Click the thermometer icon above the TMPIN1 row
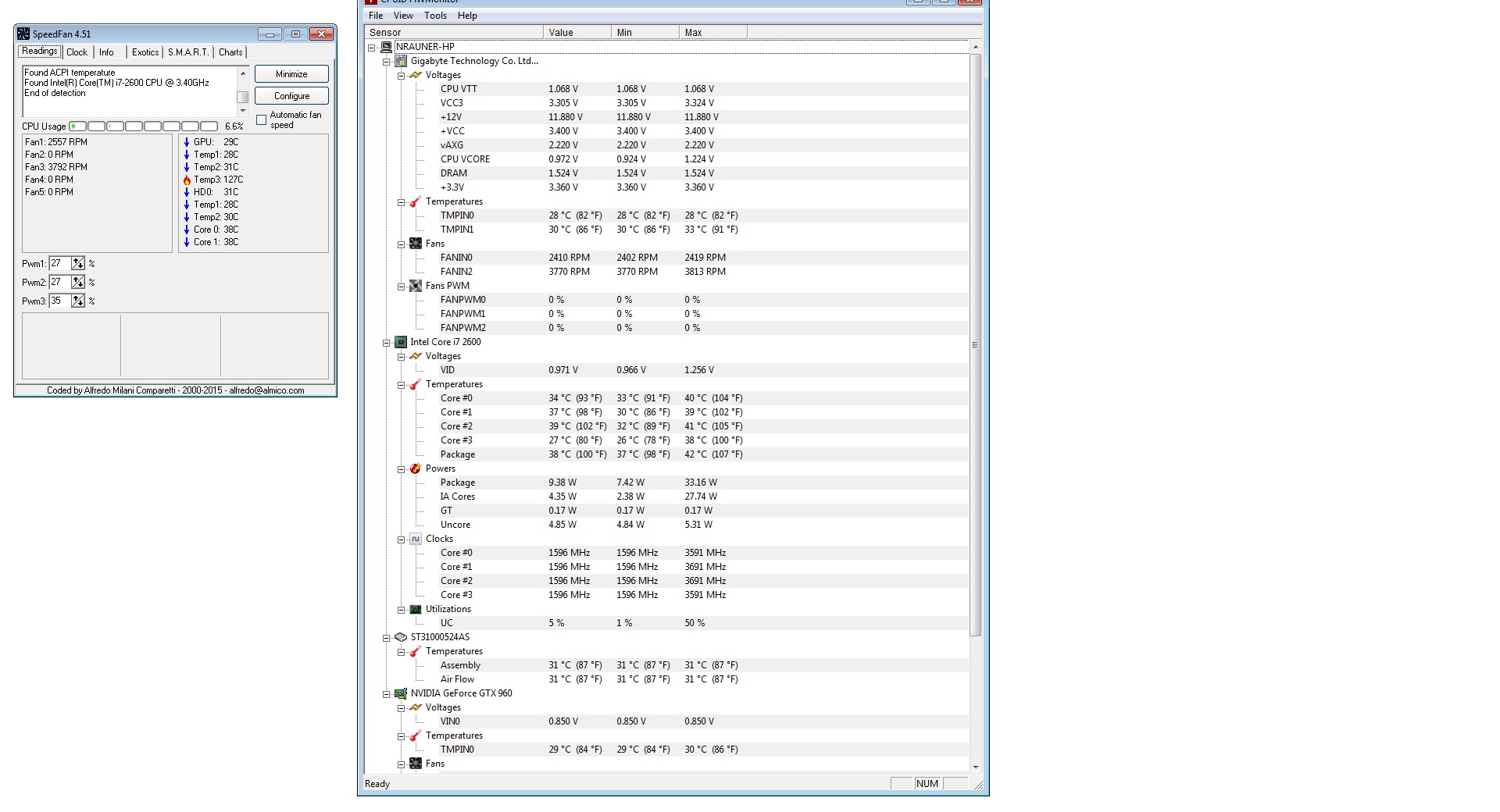 [x=416, y=201]
